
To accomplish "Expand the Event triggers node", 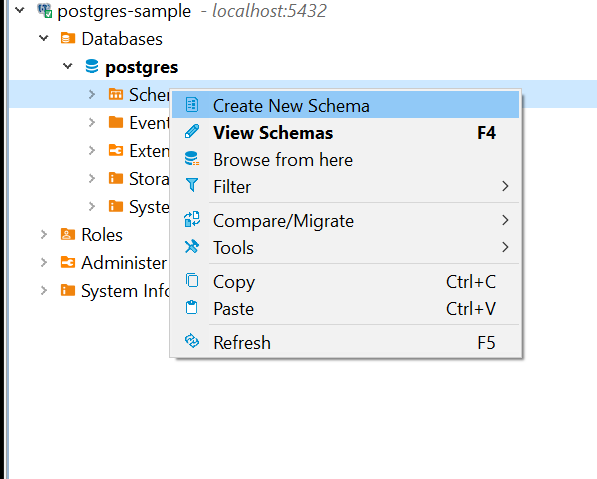I will pyautogui.click(x=92, y=122).
